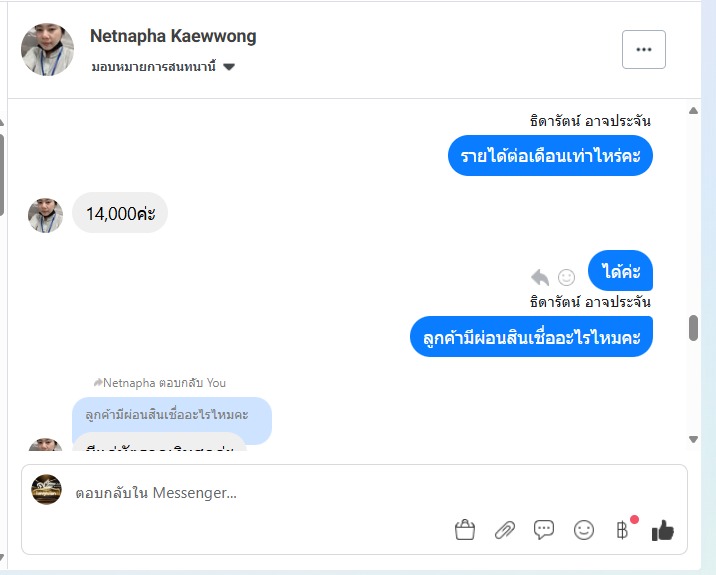Click the quoted reply message preview
Viewport: 716px width, 575px height.
point(171,414)
